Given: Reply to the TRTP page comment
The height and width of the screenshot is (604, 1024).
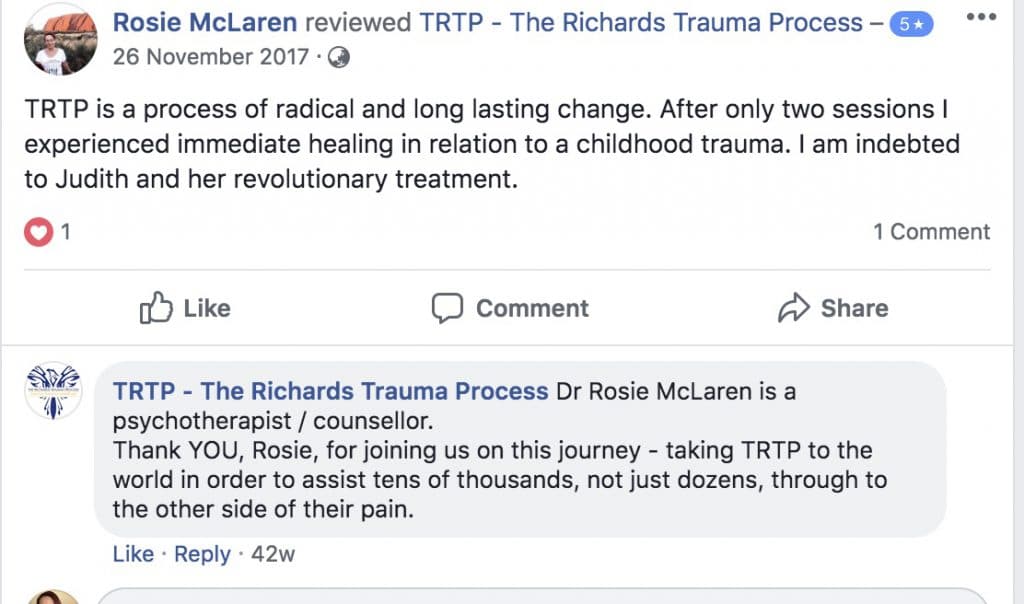Looking at the screenshot, I should click(202, 554).
